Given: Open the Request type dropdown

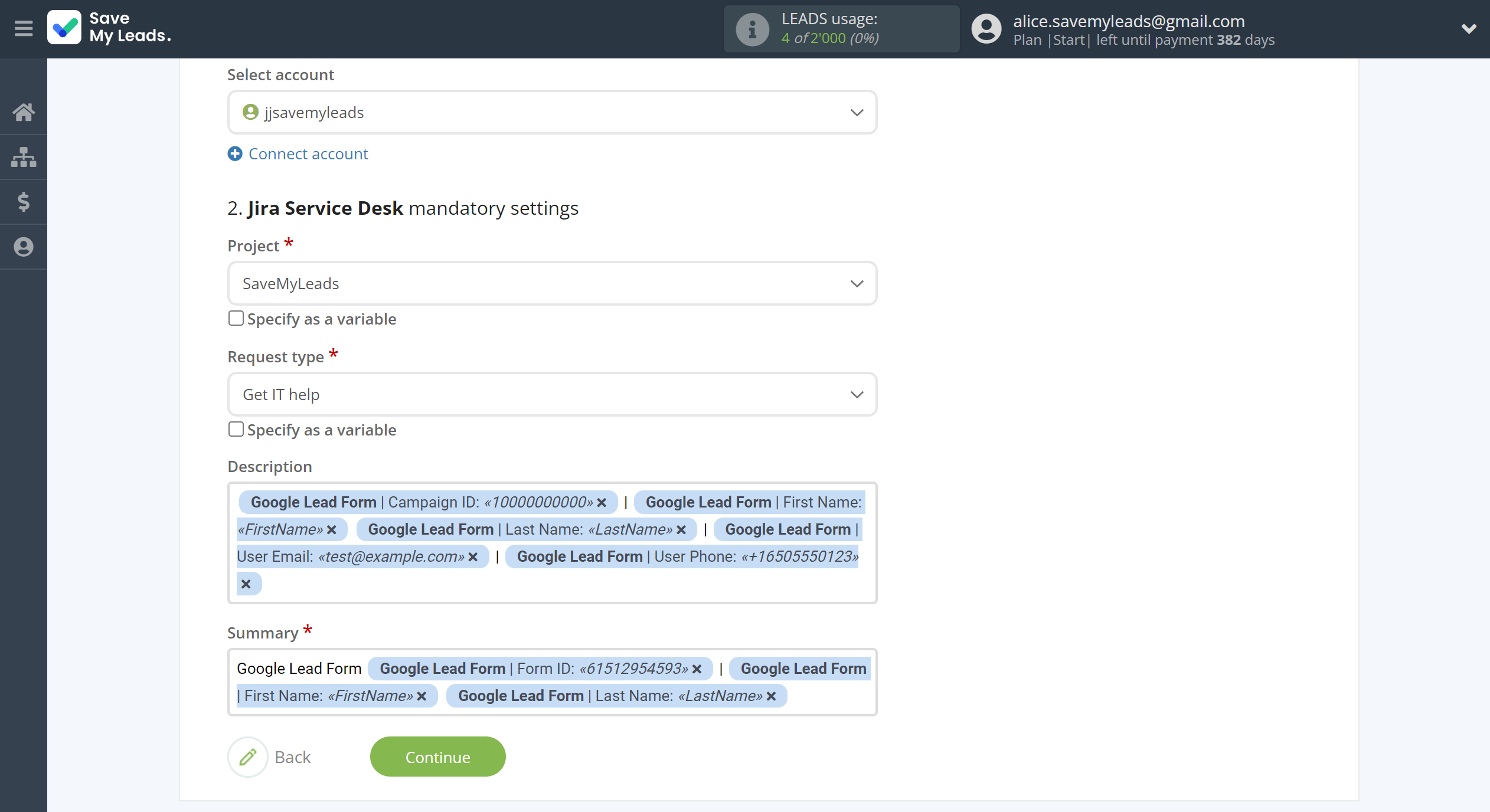Looking at the screenshot, I should pyautogui.click(x=552, y=394).
